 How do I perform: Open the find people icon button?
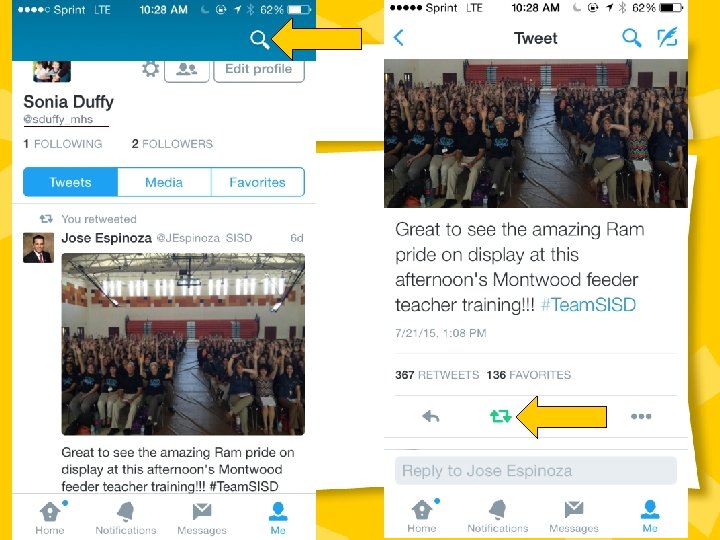(x=186, y=70)
